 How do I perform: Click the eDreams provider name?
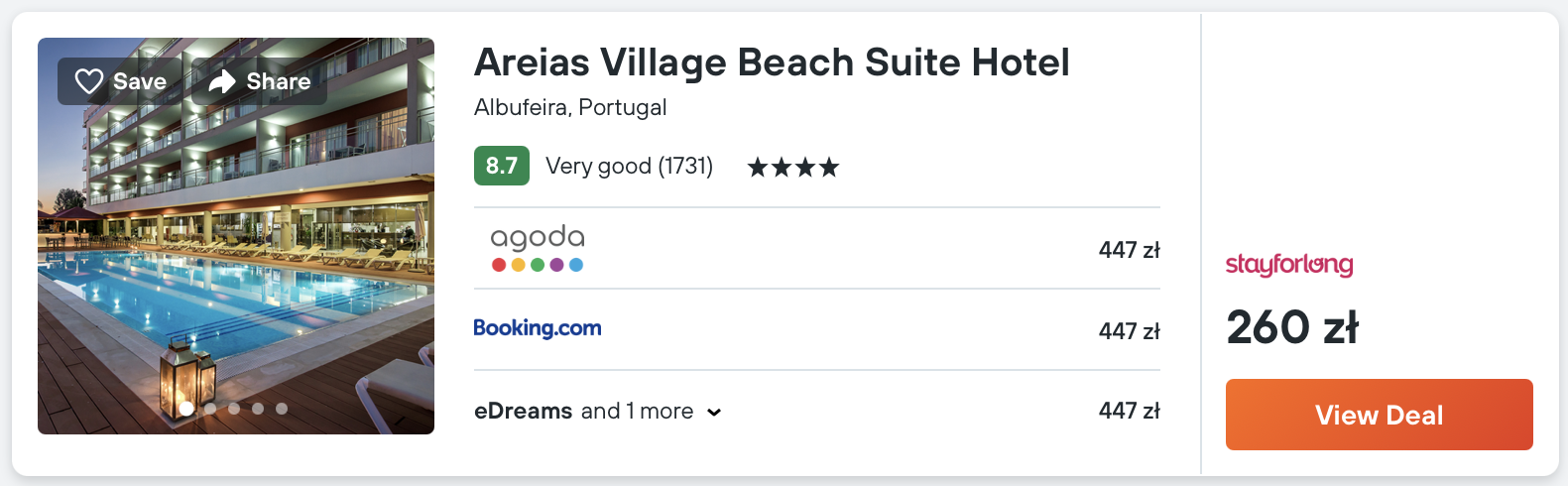tap(524, 411)
